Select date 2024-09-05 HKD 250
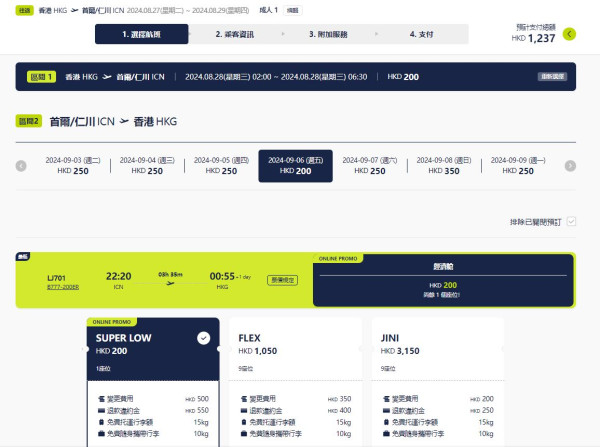This screenshot has width=600, height=447. 221,166
